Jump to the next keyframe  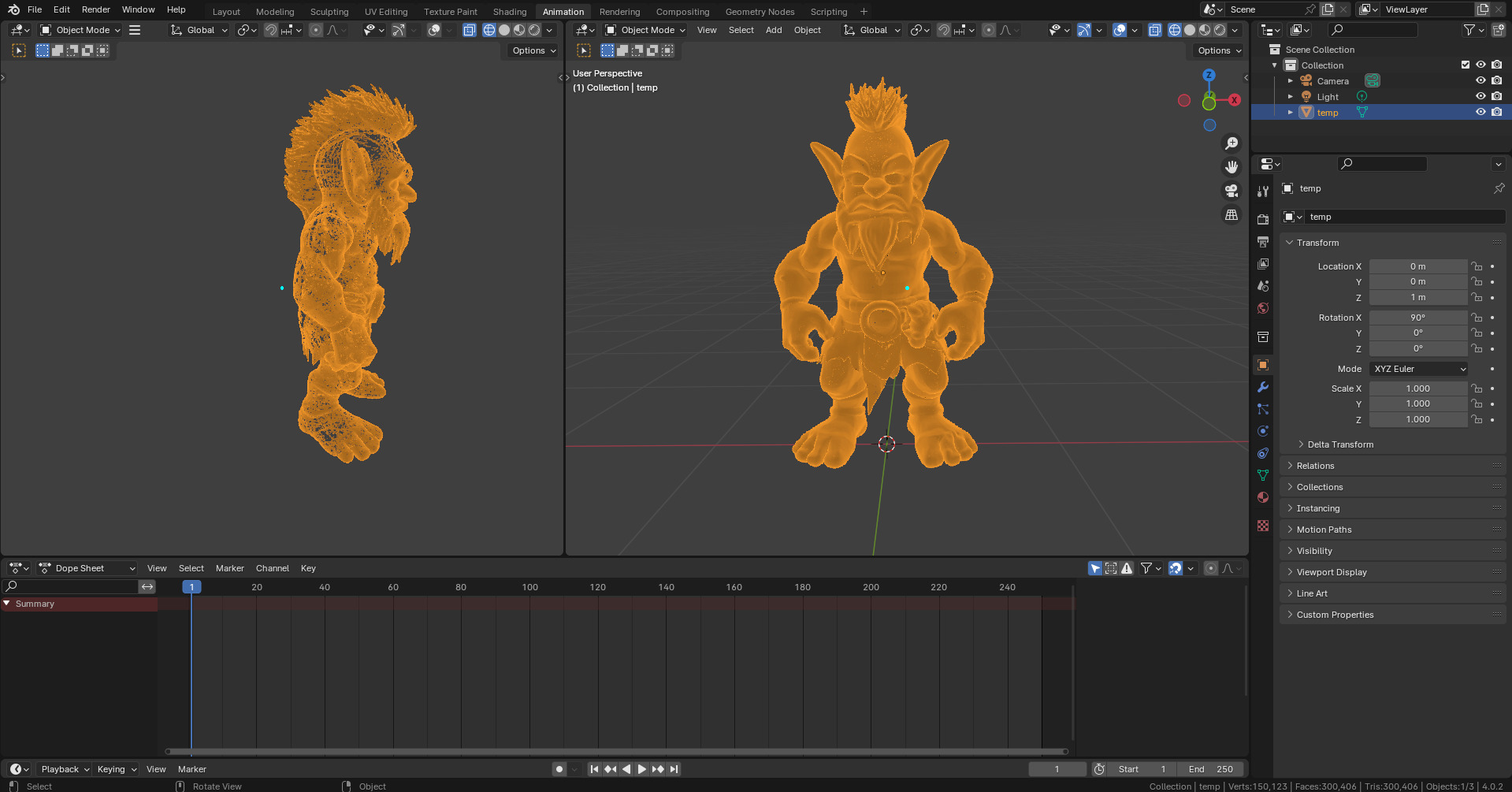[658, 769]
